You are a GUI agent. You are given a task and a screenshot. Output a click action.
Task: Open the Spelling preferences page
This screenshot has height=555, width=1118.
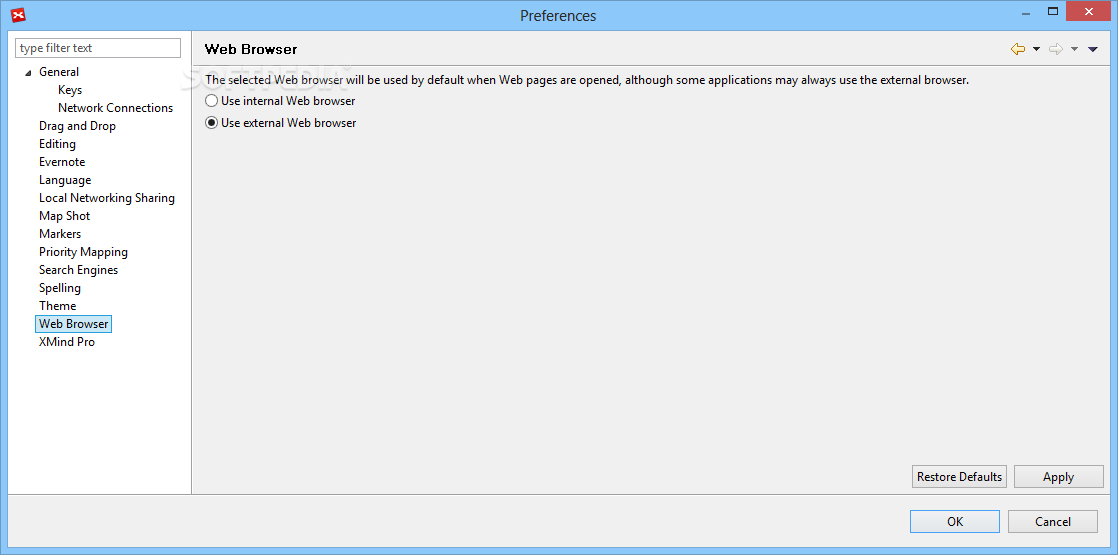click(x=60, y=288)
